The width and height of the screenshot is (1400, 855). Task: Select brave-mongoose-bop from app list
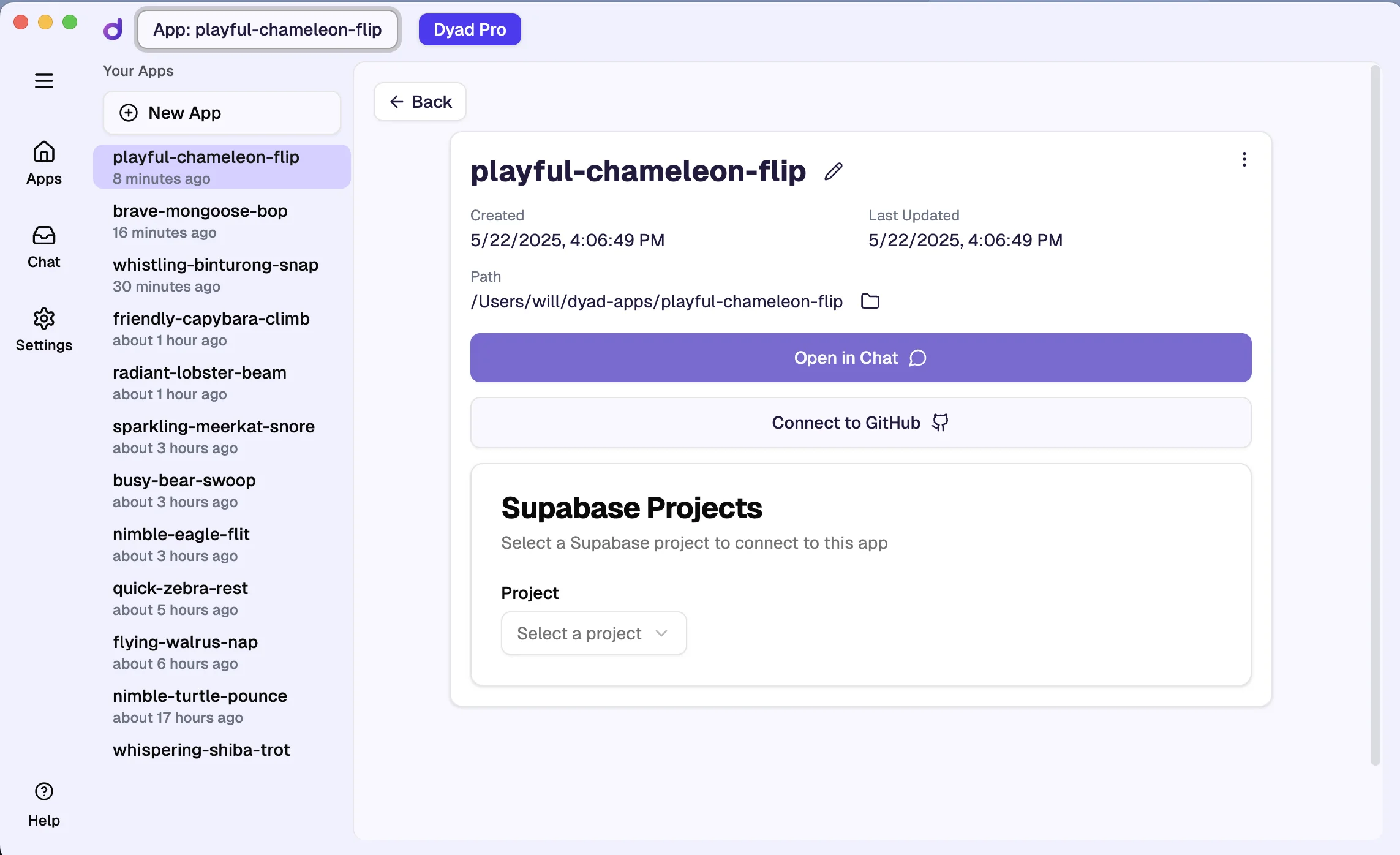pyautogui.click(x=200, y=220)
